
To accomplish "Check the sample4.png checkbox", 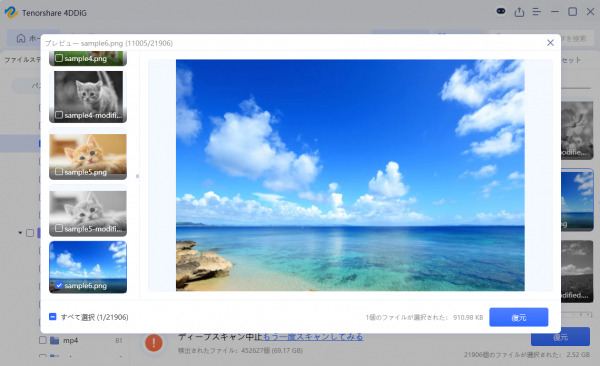I will point(59,58).
